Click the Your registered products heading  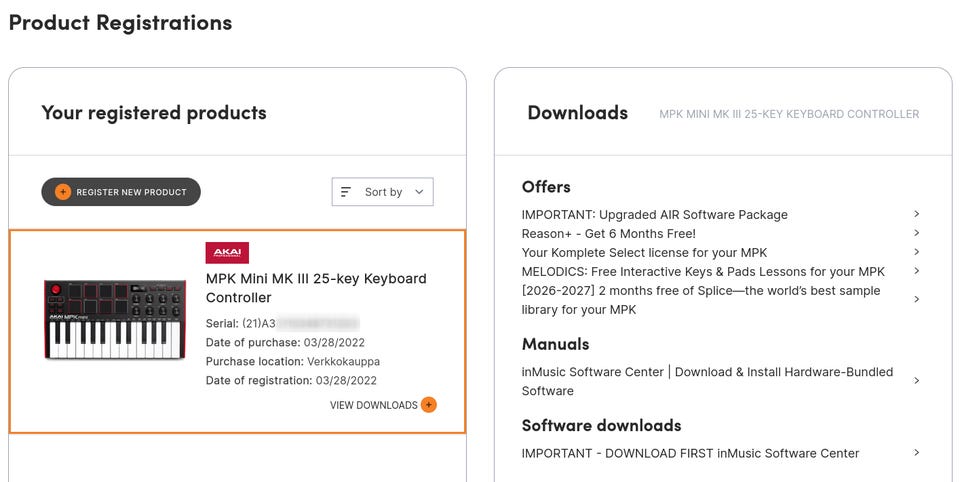click(154, 113)
